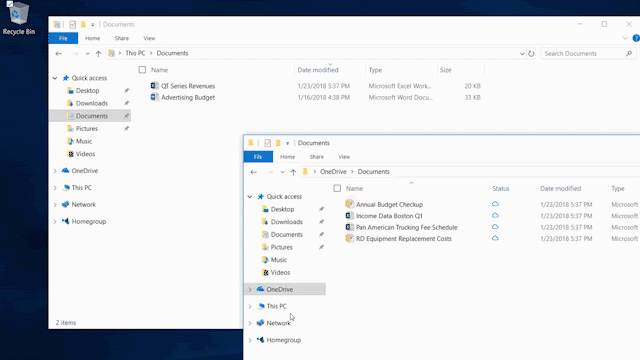This screenshot has height=360, width=640.
Task: Collapse Quick access in back window
Action: (55, 78)
